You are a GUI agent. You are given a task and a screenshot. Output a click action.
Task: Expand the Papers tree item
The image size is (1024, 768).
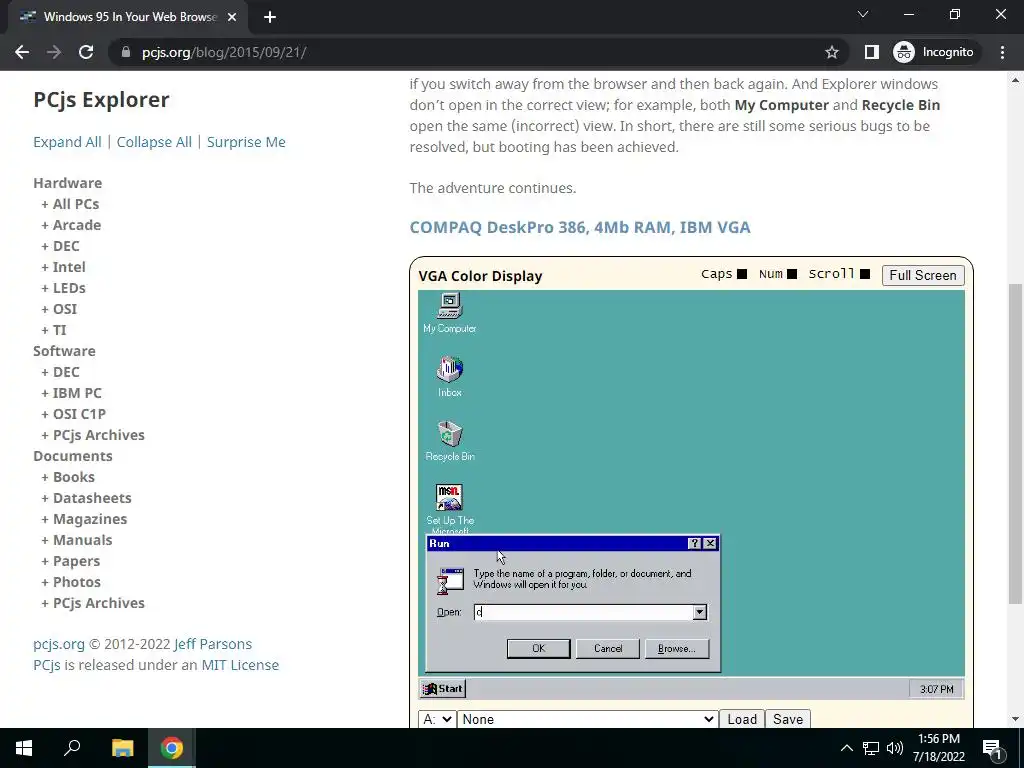tap(71, 561)
